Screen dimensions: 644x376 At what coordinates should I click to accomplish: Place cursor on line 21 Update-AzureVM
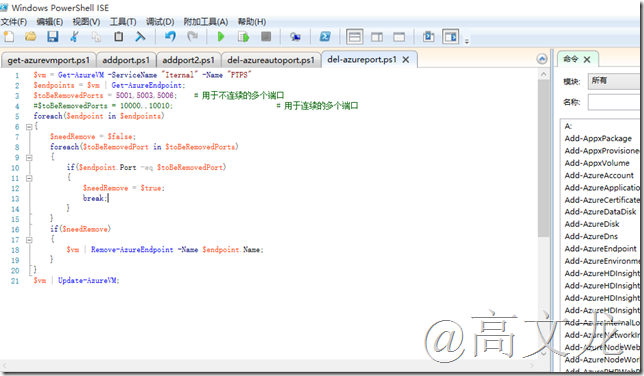click(88, 281)
